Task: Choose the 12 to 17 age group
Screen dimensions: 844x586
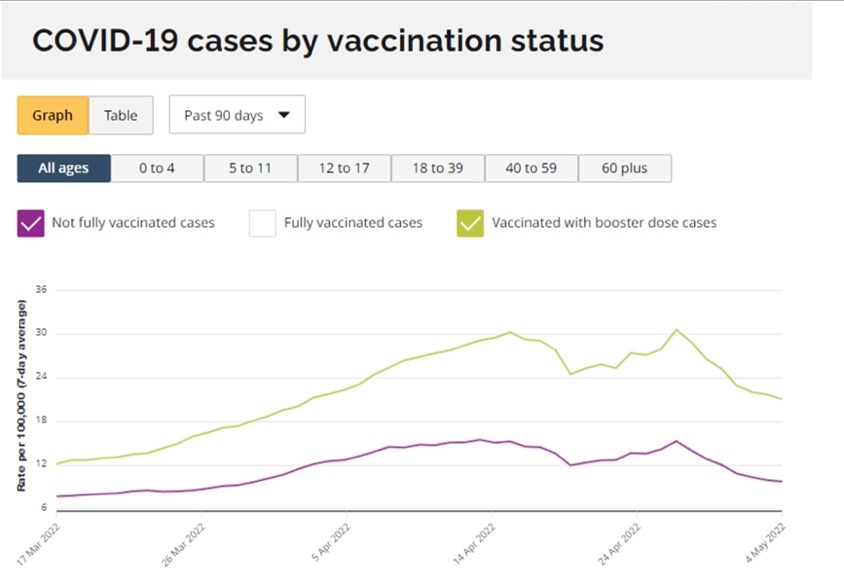Action: click(344, 168)
